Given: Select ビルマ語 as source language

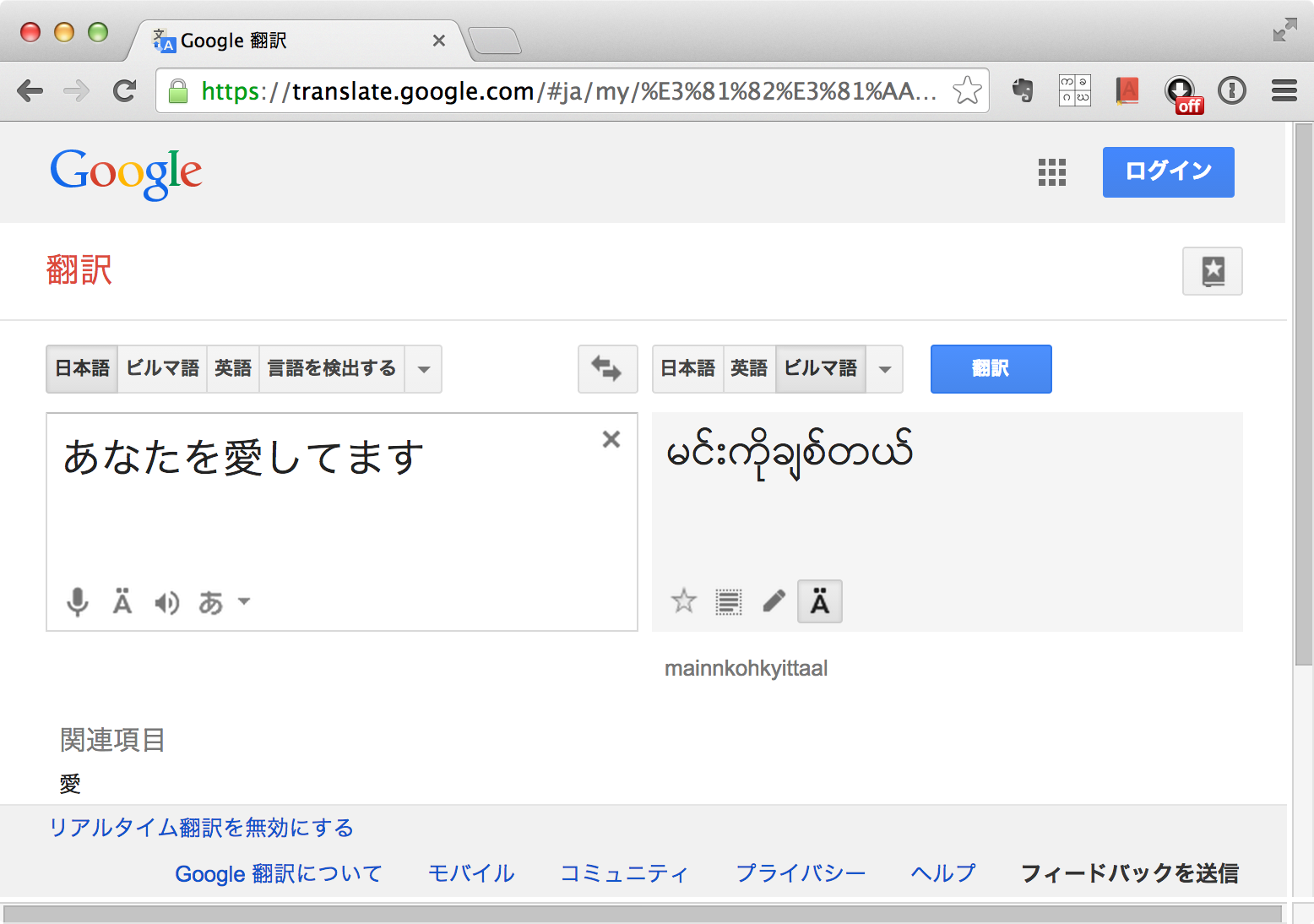Looking at the screenshot, I should point(162,369).
